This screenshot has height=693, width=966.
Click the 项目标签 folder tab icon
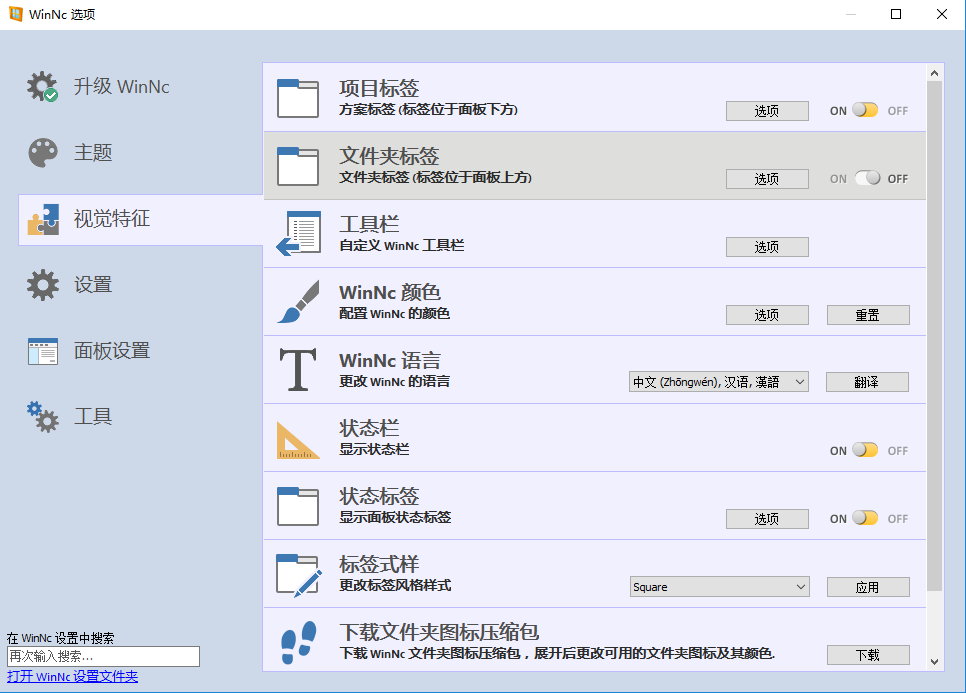[x=298, y=98]
